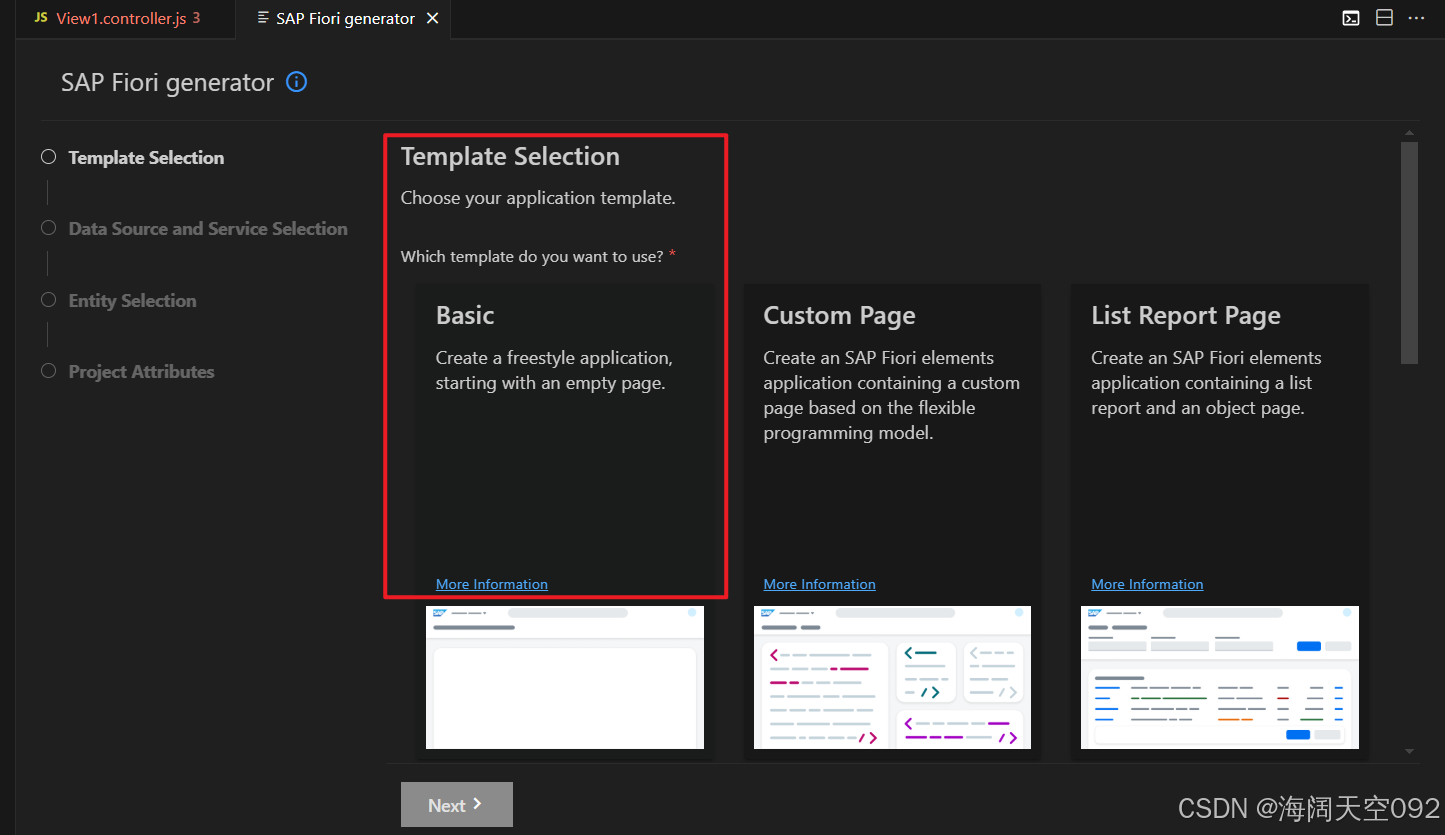This screenshot has width=1445, height=835.
Task: Click the Template Selection heading
Action: [510, 157]
